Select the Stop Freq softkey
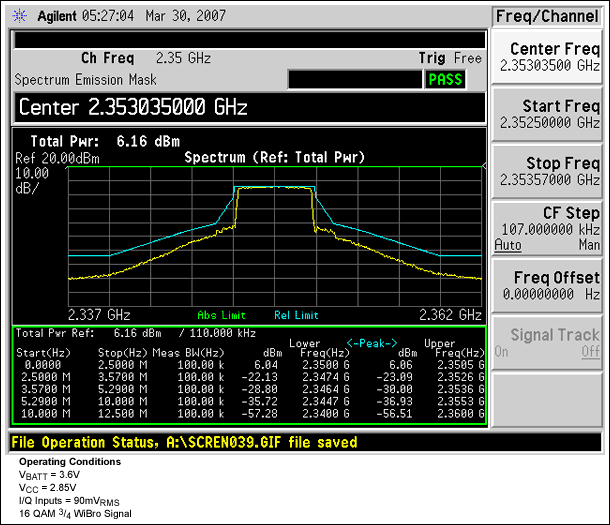 [x=547, y=171]
